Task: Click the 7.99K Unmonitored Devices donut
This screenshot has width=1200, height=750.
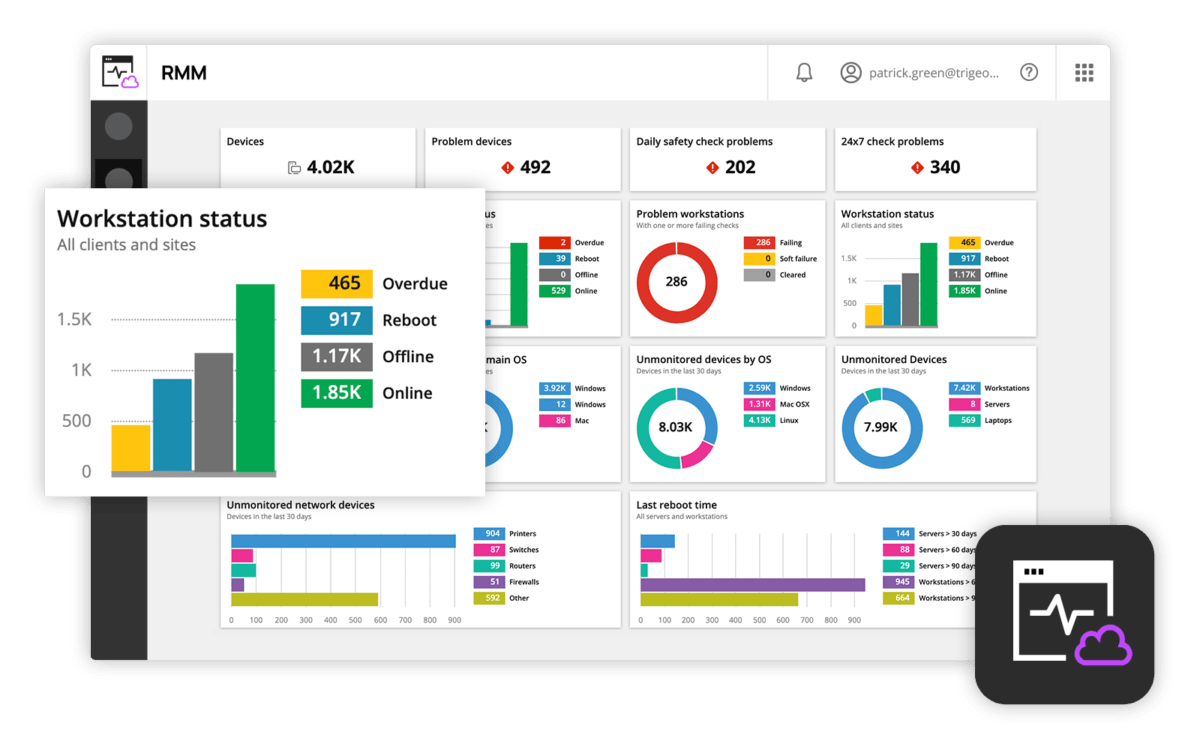Action: (x=881, y=428)
